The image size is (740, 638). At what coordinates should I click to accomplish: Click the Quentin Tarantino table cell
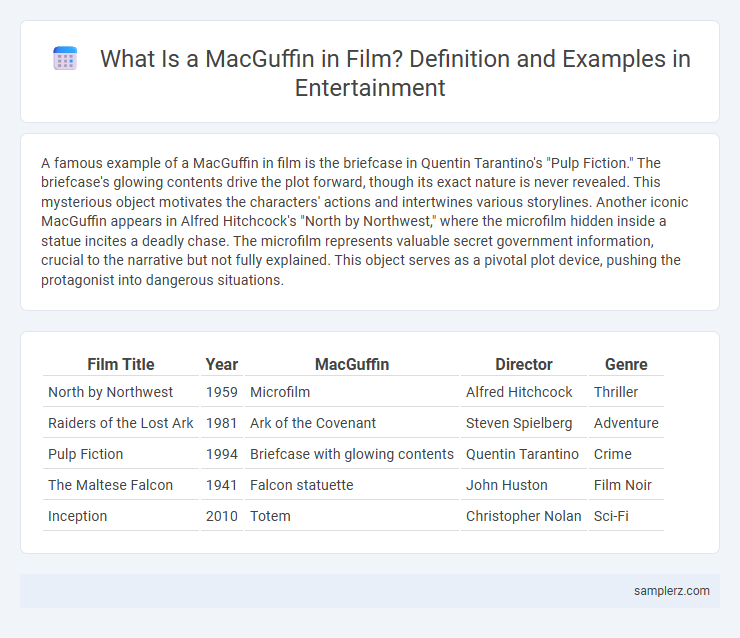pos(524,454)
